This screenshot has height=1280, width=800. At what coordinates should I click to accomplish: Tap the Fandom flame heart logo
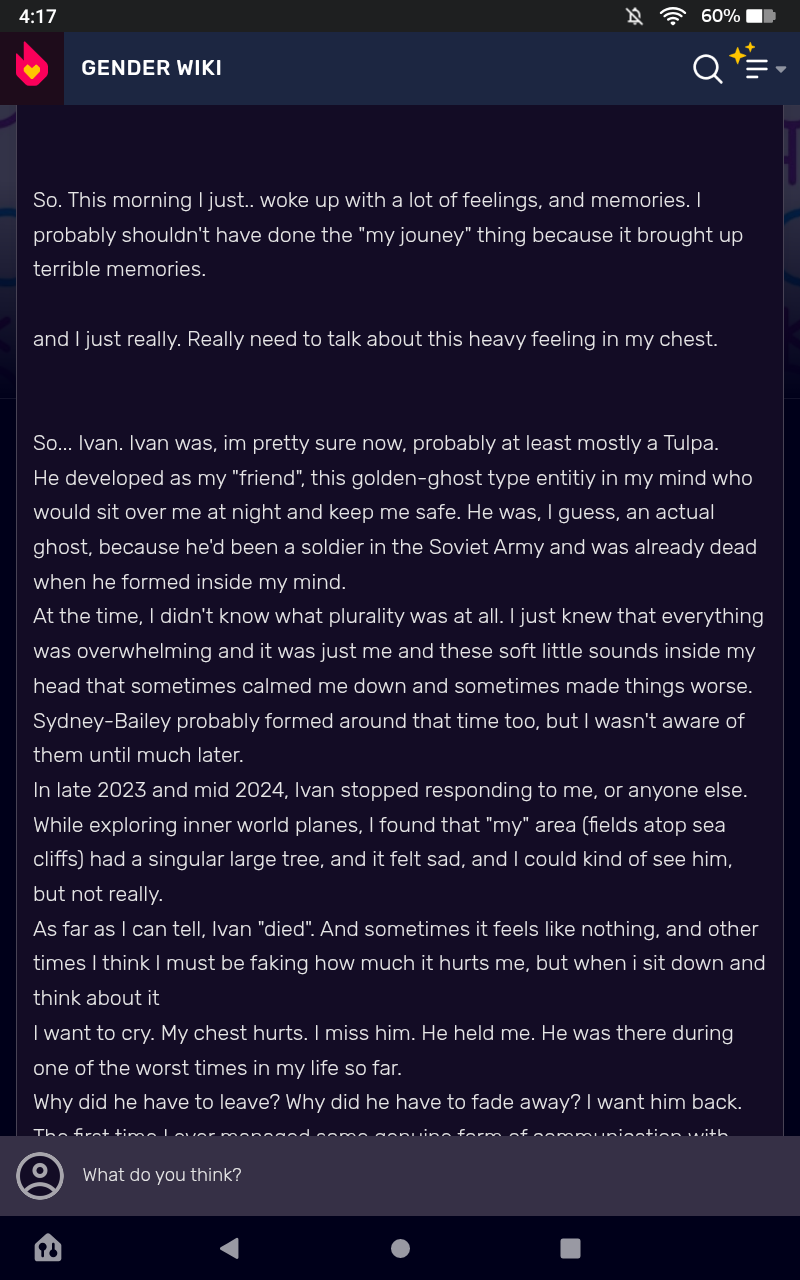[32, 68]
